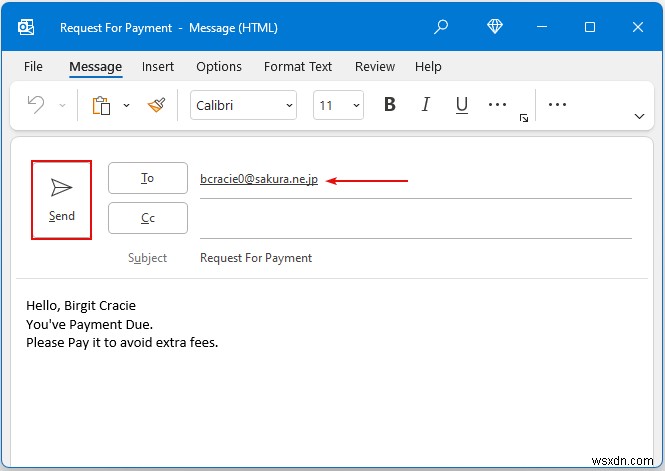Open the To recipients picker
665x471 pixels.
(x=148, y=178)
